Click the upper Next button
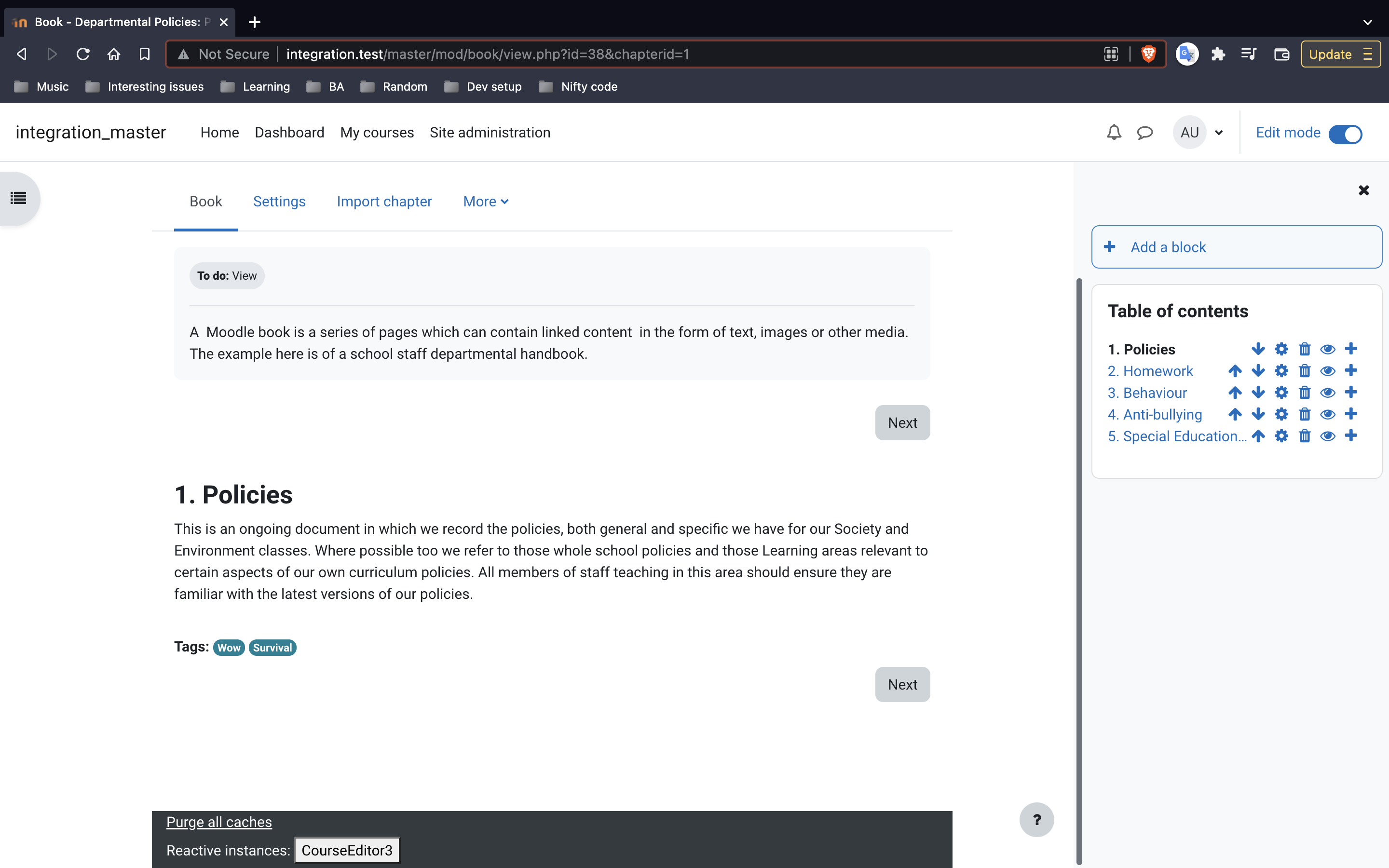Screen dimensions: 1389x868 [x=902, y=422]
